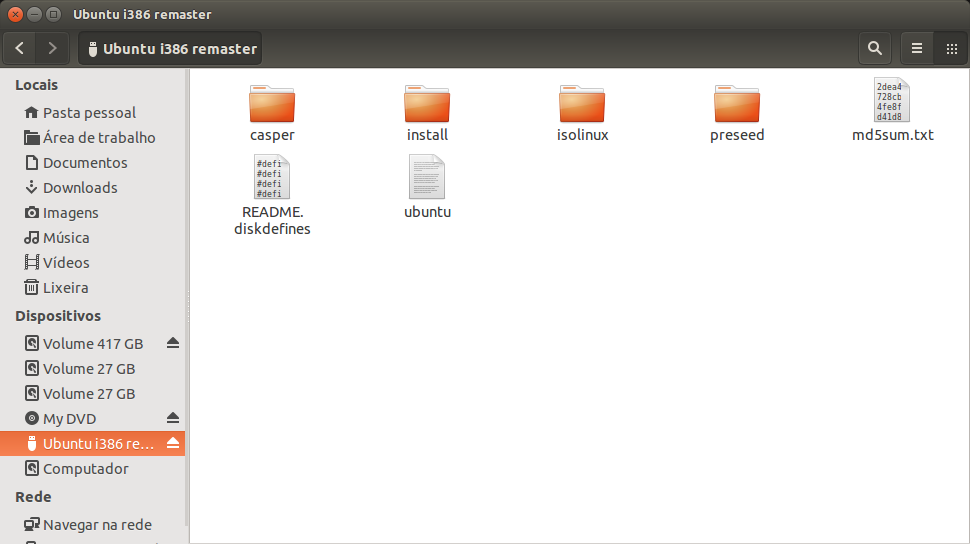Screen dimensions: 970x544
Task: Eject the Ubuntu i386 remaster drive
Action: click(173, 443)
